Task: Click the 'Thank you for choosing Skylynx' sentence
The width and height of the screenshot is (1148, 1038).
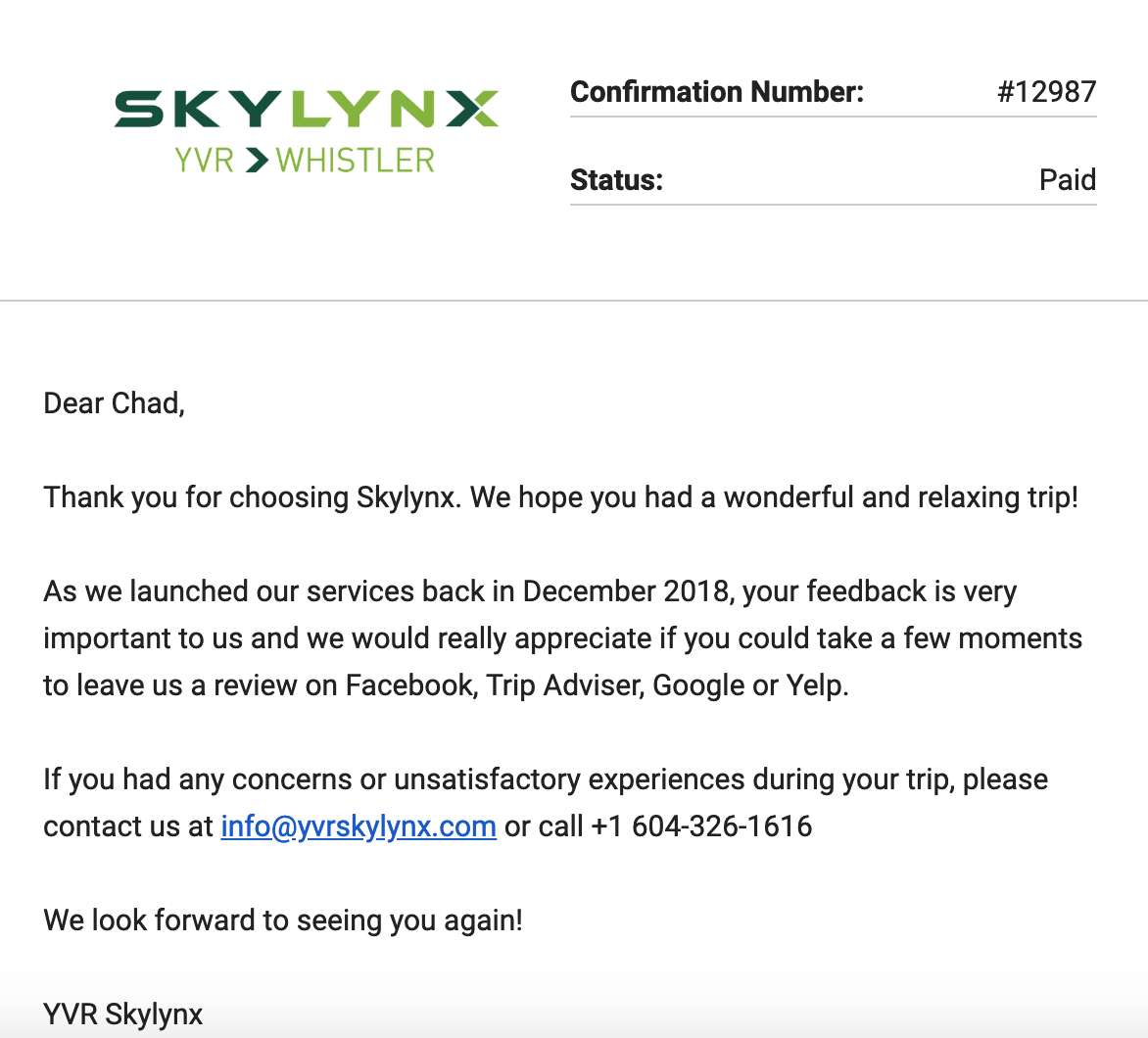Action: coord(251,497)
